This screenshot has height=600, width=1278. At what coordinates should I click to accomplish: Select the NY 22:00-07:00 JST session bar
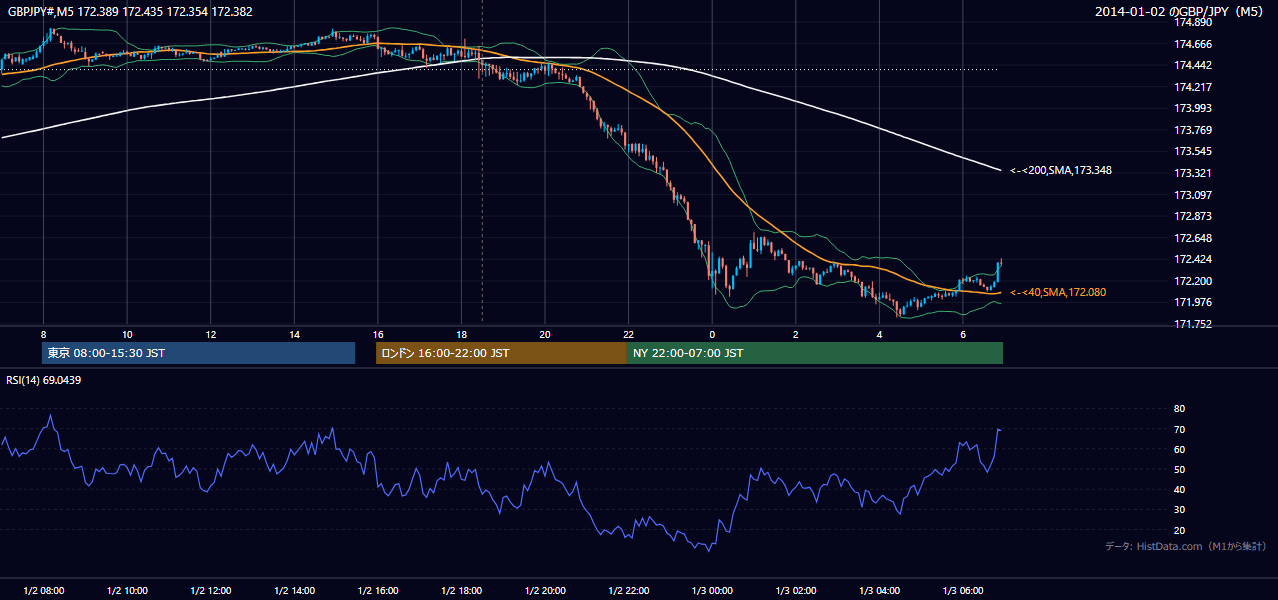click(815, 353)
